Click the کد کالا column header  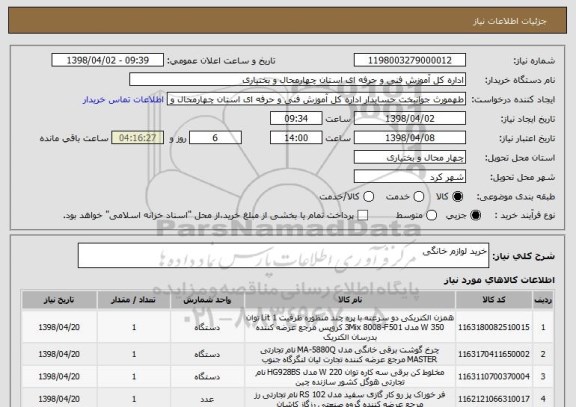(x=494, y=300)
